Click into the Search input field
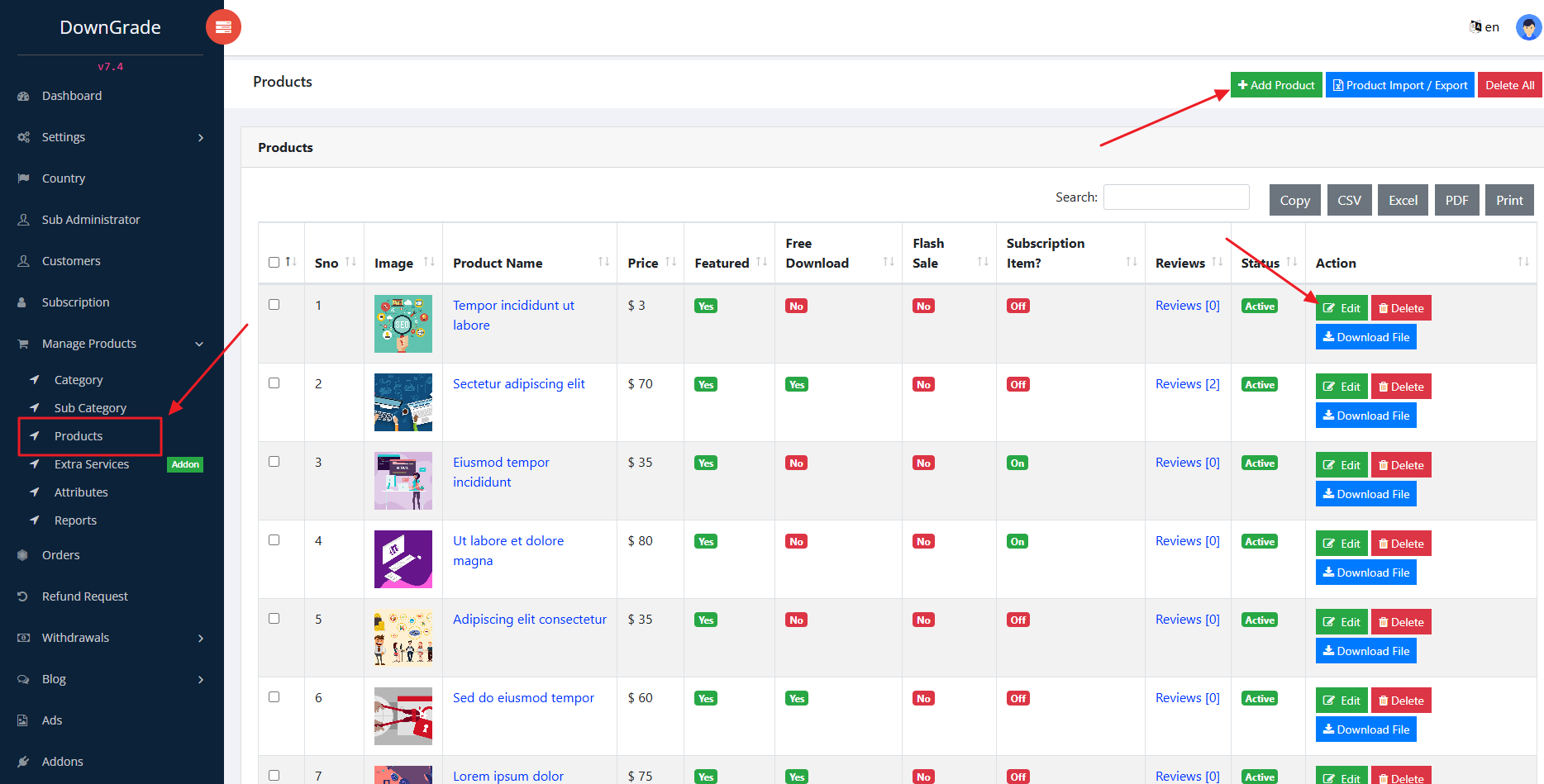Viewport: 1544px width, 784px height. click(1175, 197)
